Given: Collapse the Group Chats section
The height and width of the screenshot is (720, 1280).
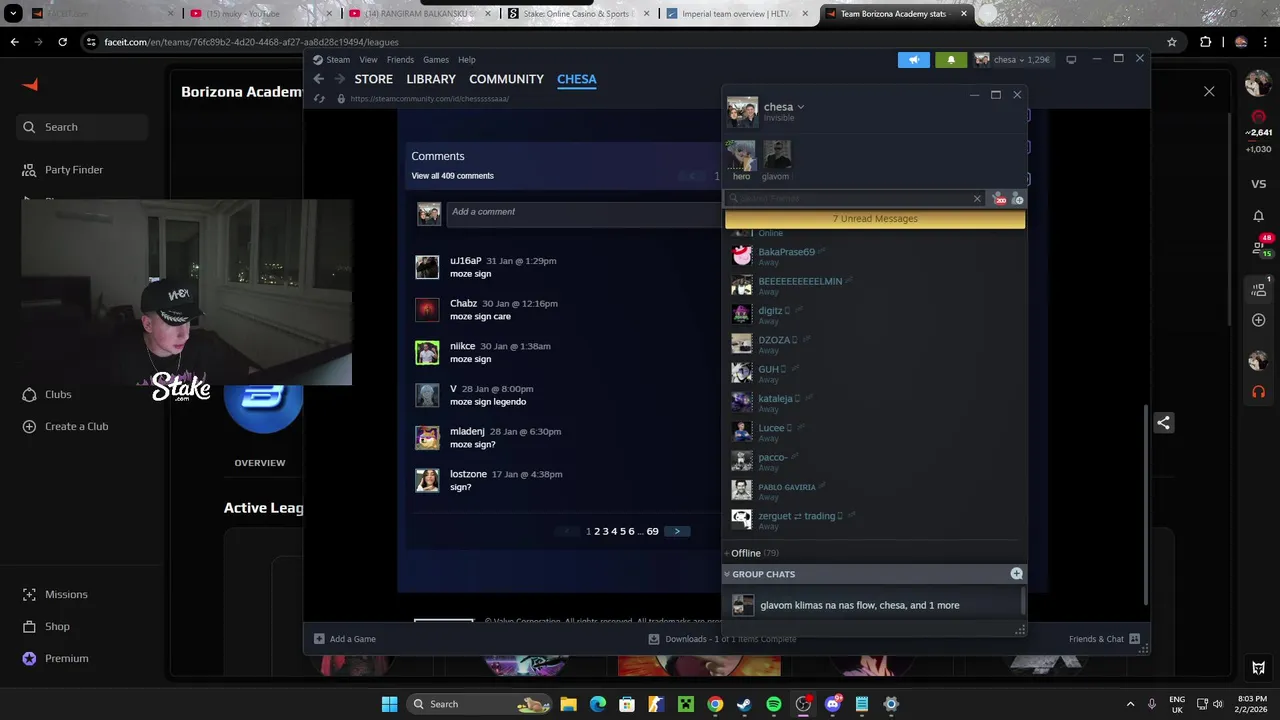Looking at the screenshot, I should tap(727, 574).
